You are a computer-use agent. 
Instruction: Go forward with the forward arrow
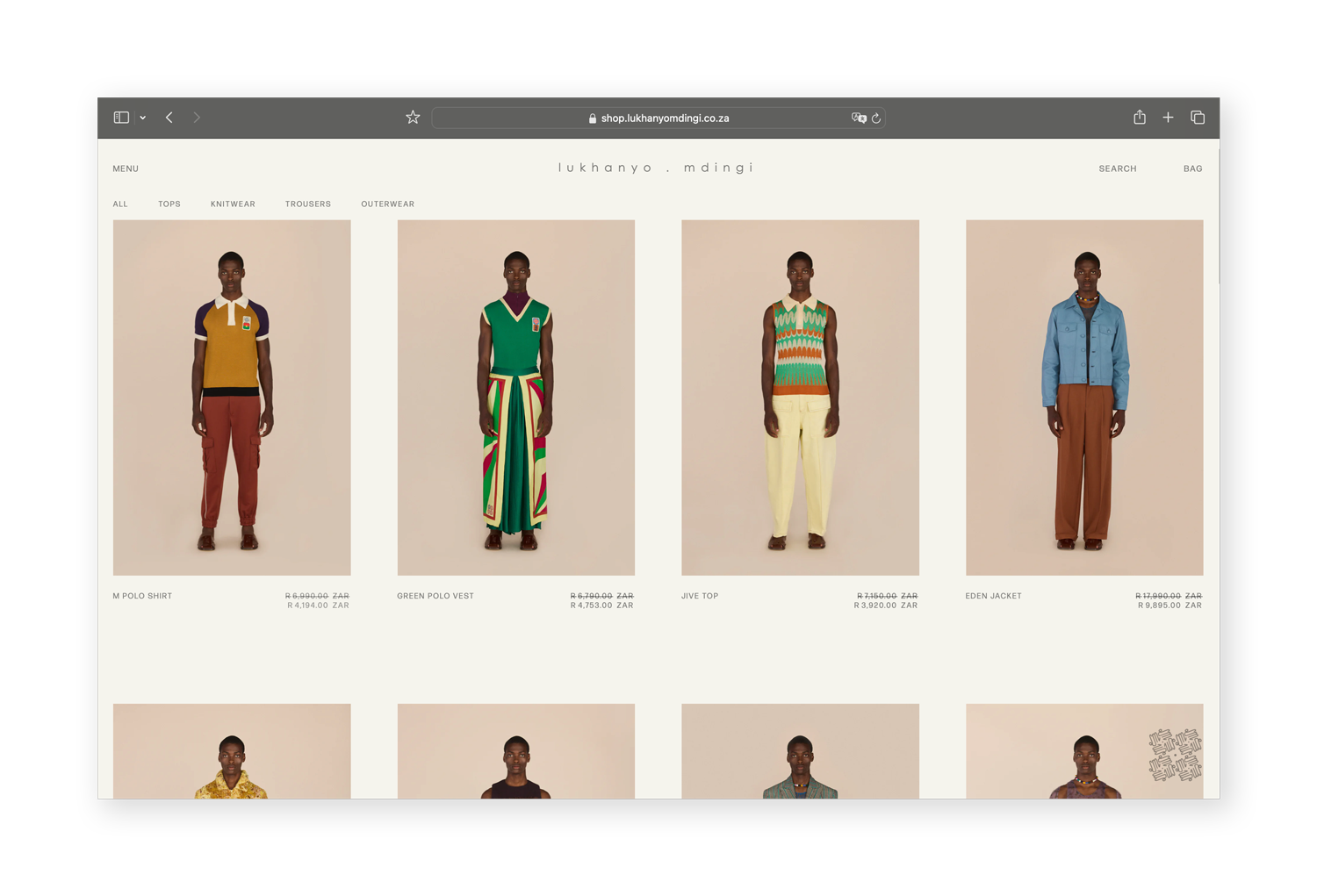tap(197, 118)
